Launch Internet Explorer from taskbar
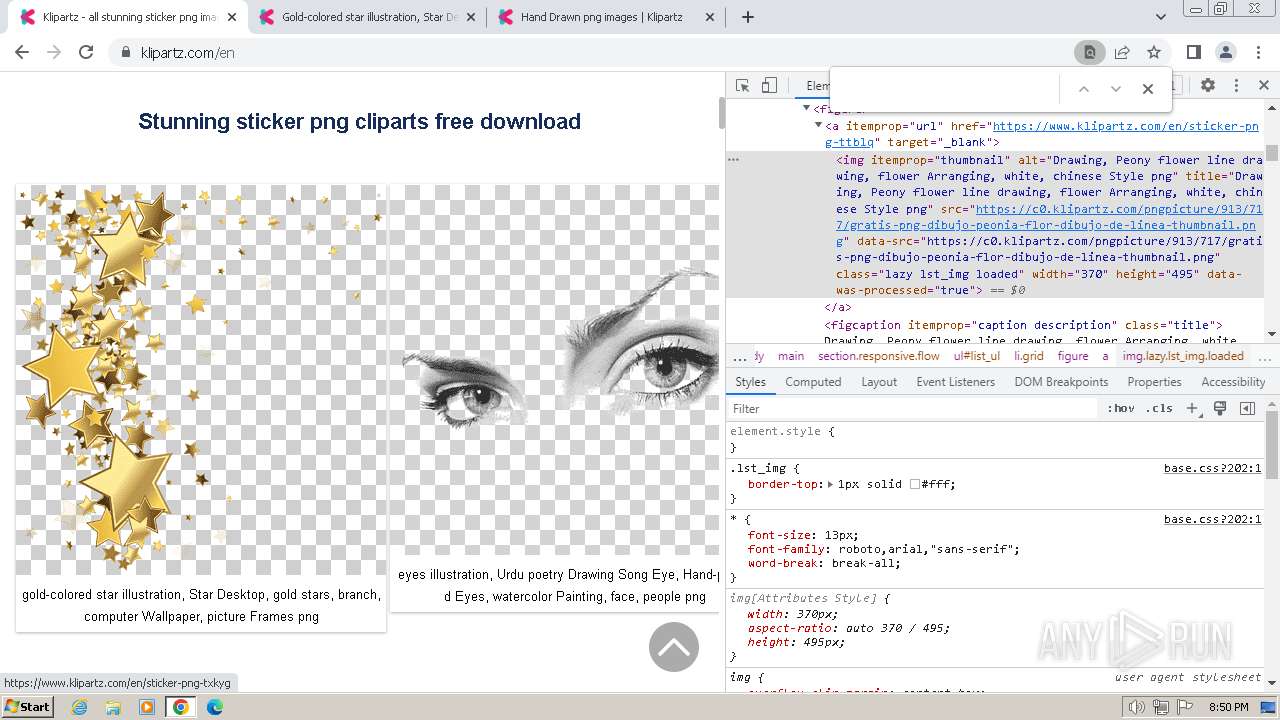The image size is (1280, 720). pos(80,707)
